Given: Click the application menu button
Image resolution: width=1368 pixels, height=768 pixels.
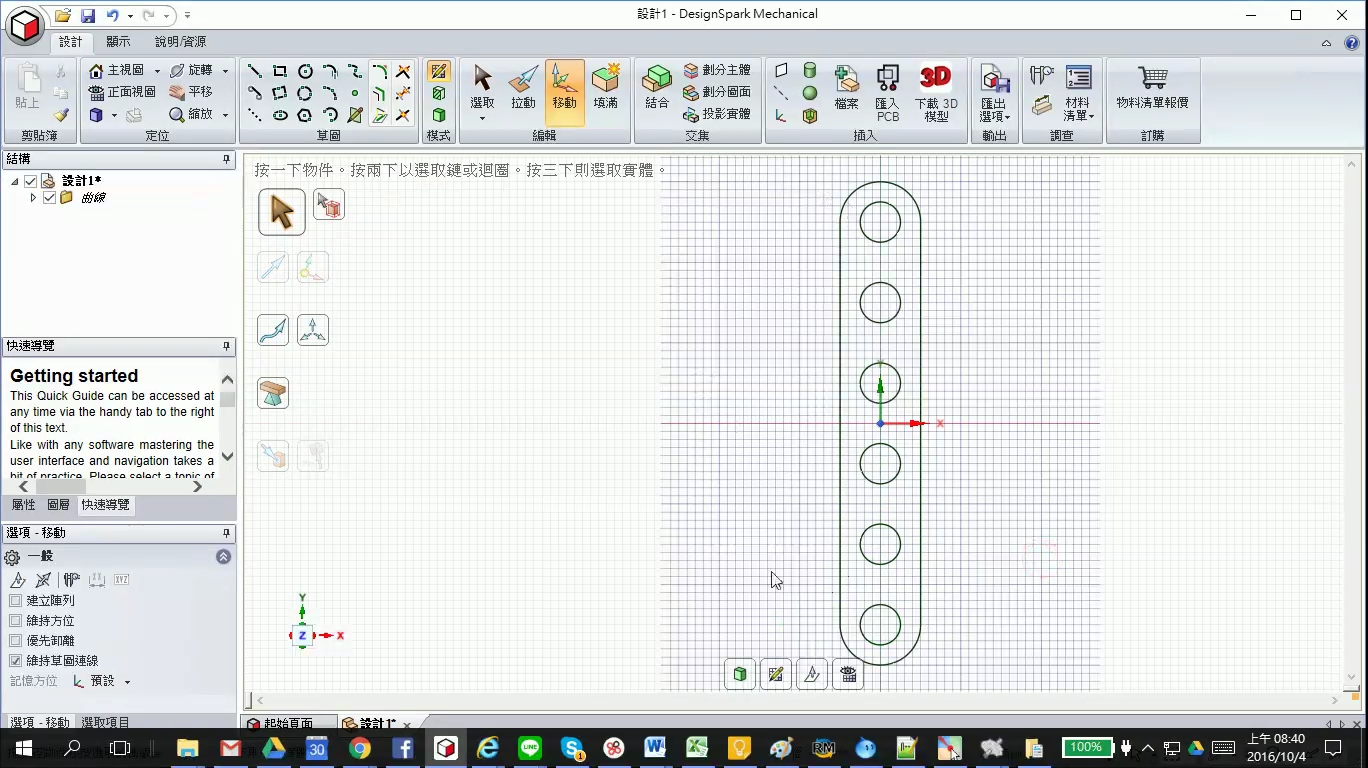Looking at the screenshot, I should [x=25, y=25].
